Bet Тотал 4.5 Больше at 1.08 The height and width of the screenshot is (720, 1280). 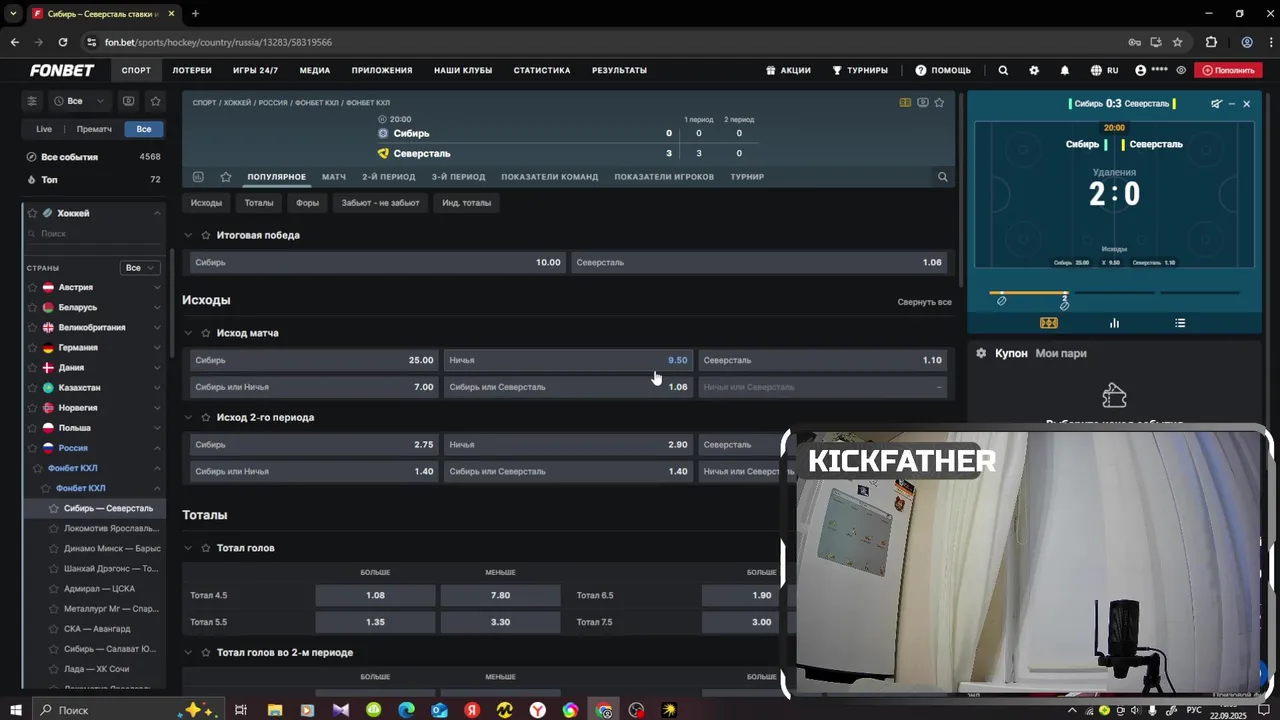375,595
